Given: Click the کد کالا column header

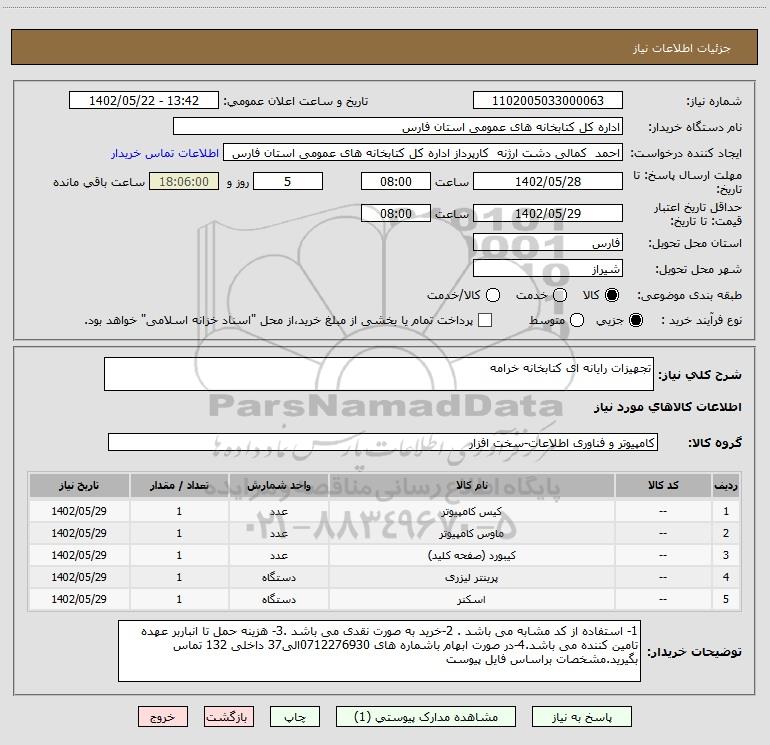Looking at the screenshot, I should coord(663,485).
